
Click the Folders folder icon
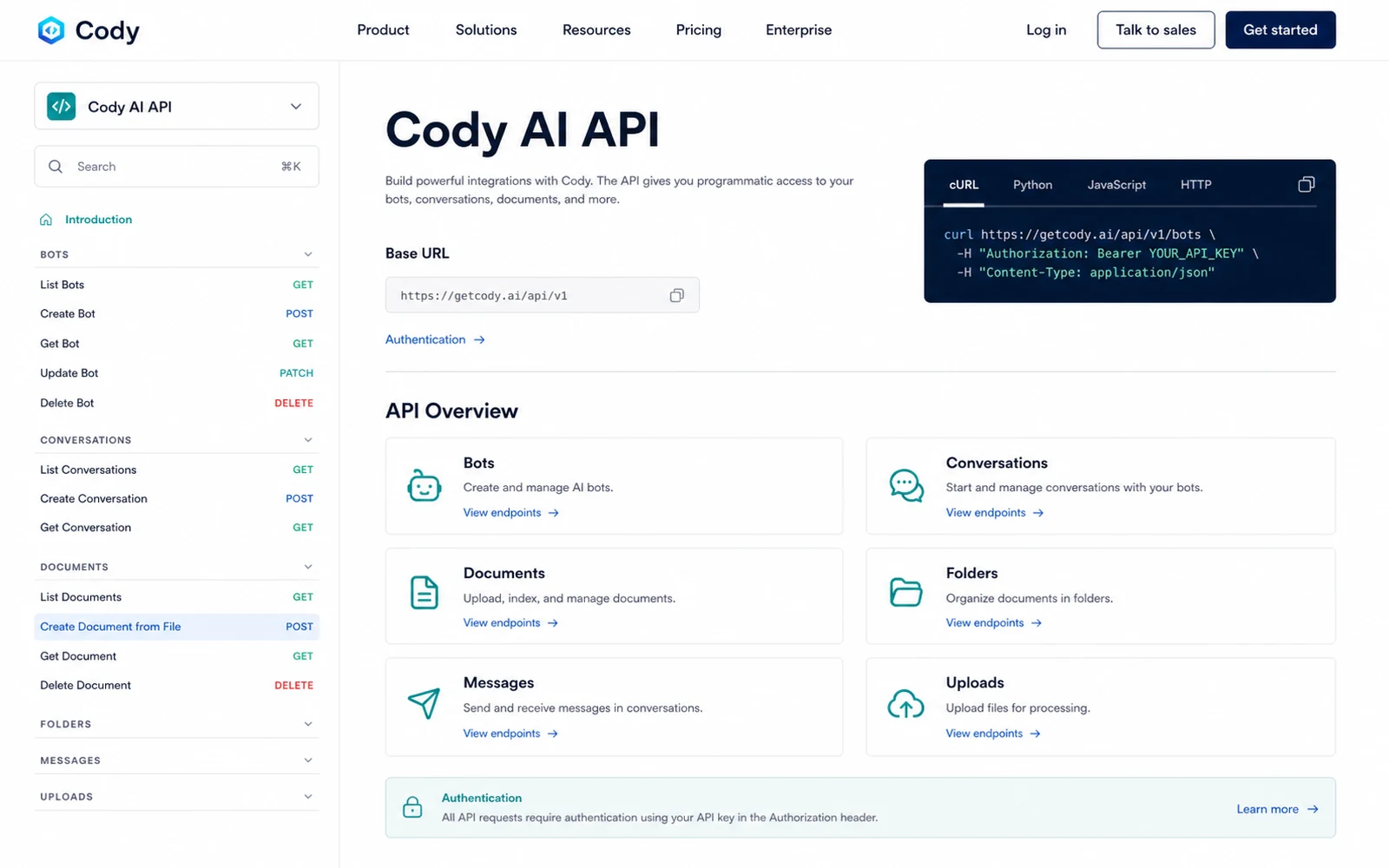coord(906,593)
